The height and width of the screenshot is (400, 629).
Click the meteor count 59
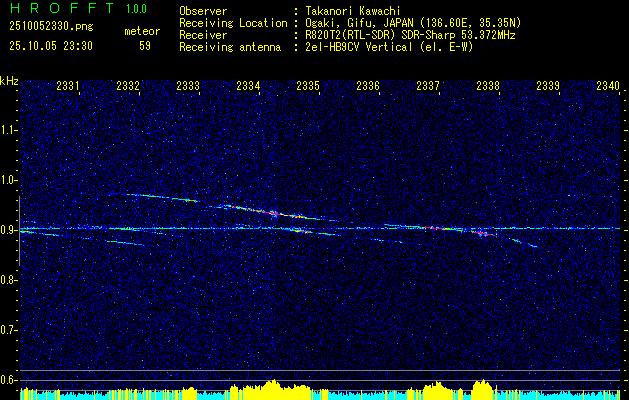[145, 46]
